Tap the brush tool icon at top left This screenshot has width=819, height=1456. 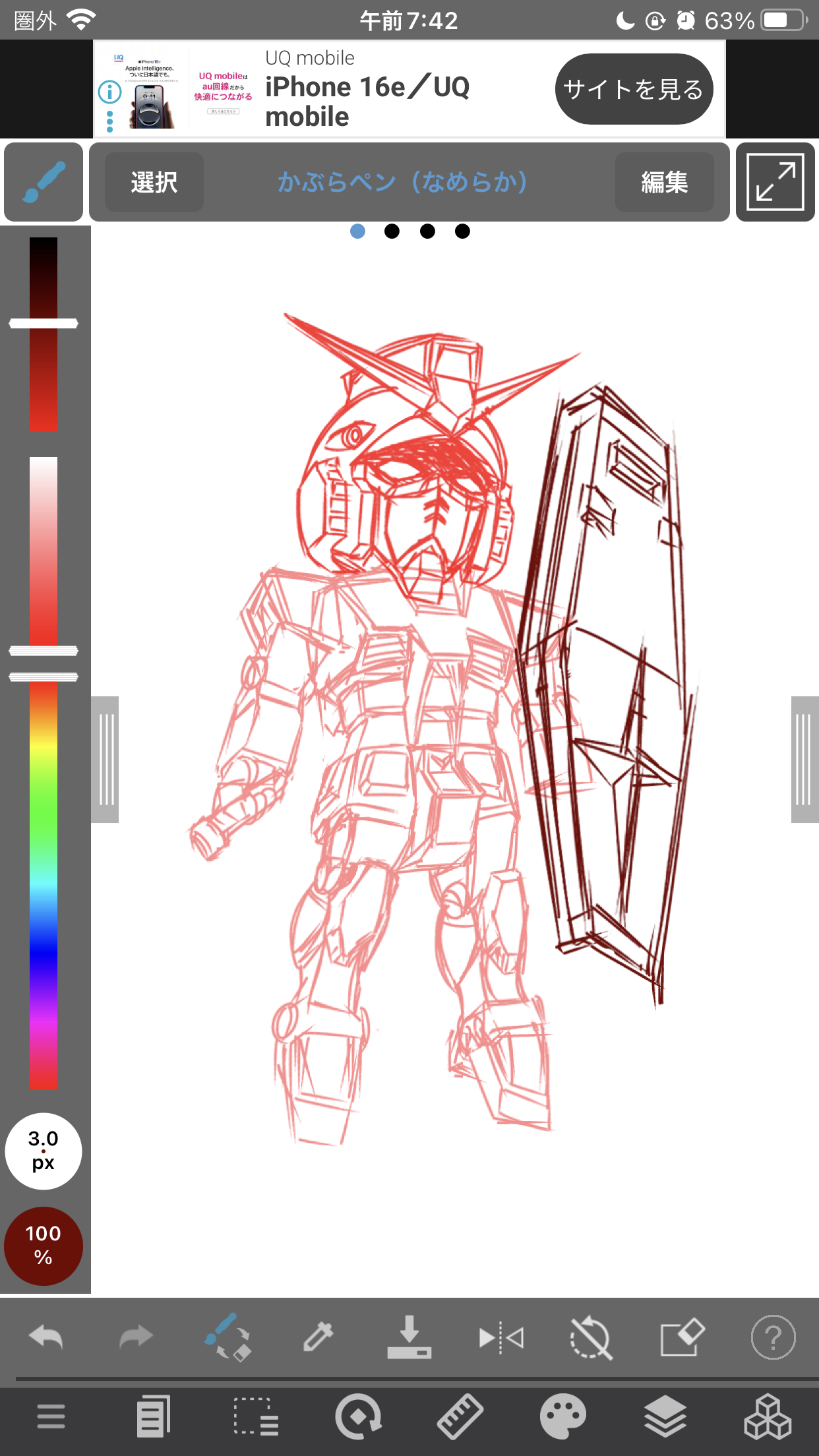[x=44, y=182]
